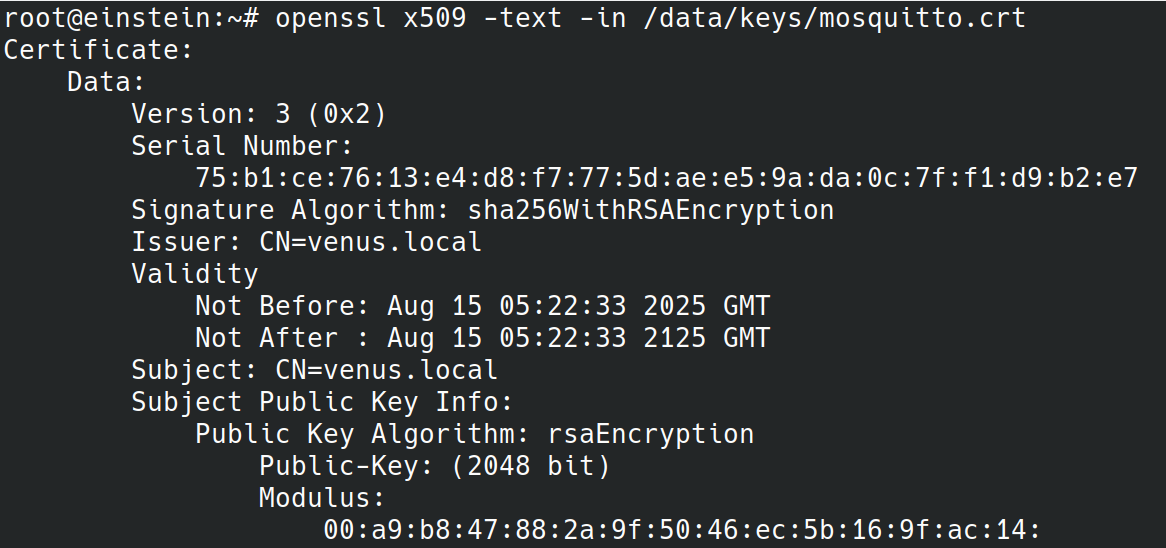Click the "Subject Public Key Info:" line
1166x548 pixels.
tap(322, 402)
